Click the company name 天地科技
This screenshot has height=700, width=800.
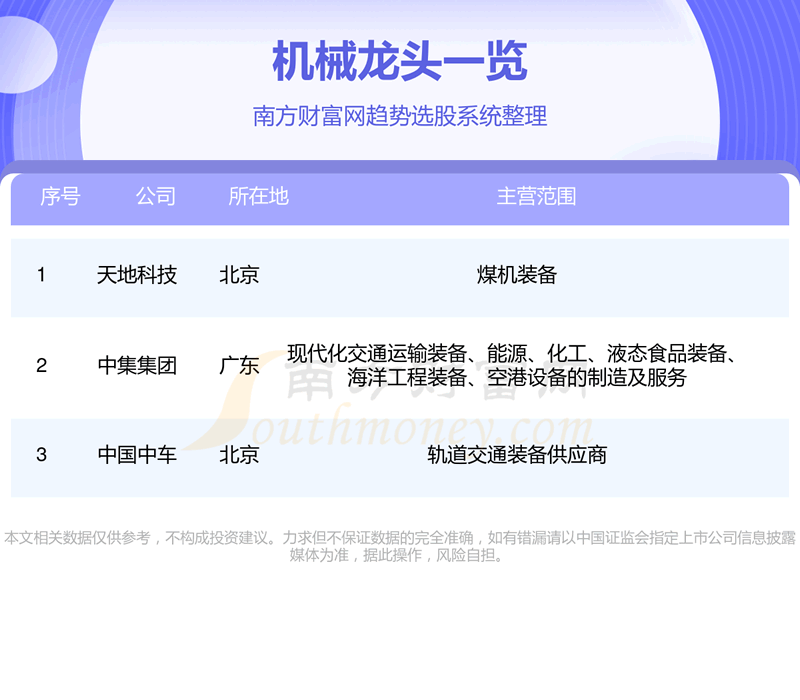pyautogui.click(x=137, y=275)
